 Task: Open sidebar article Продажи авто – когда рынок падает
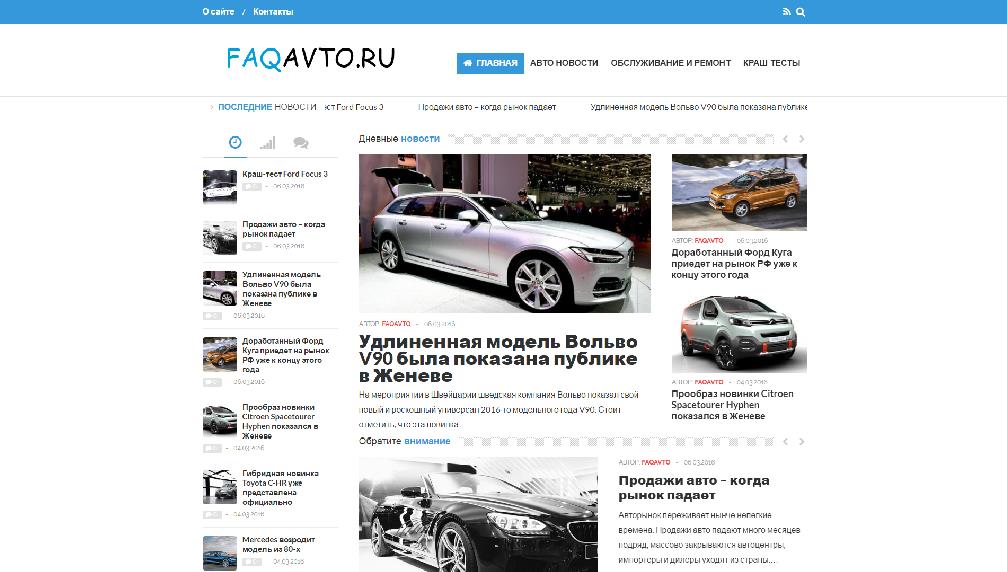point(283,229)
